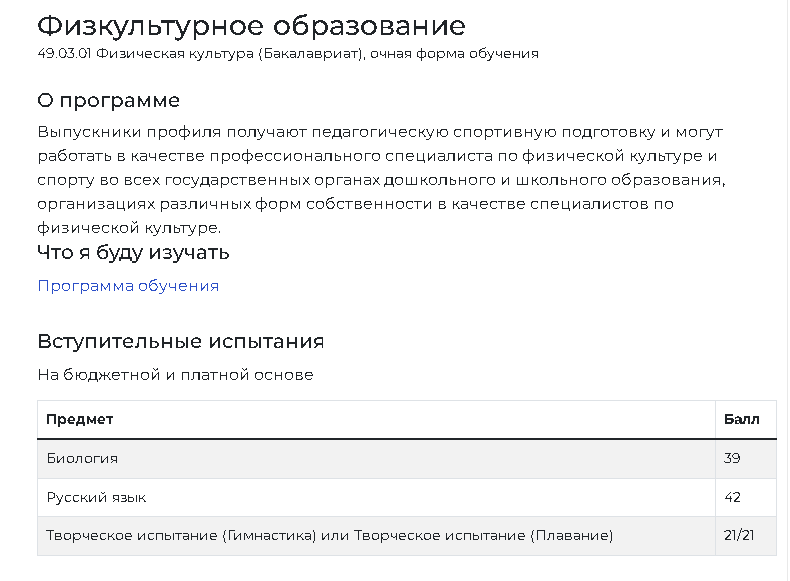Click the О программе heading
Image resolution: width=790 pixels, height=581 pixels.
[109, 101]
